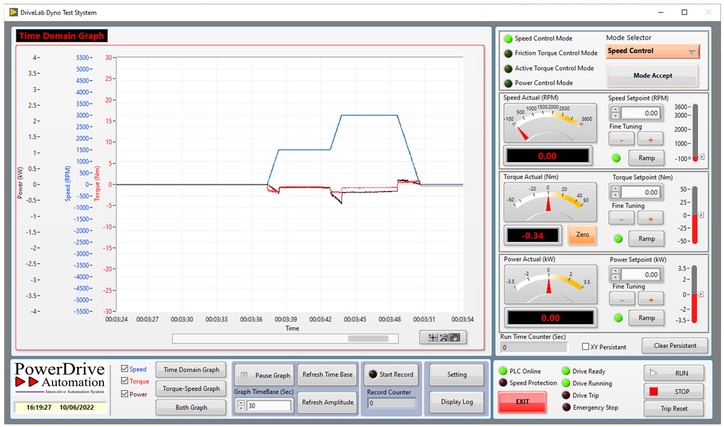Screen dimensions: 724x427
Task: Click the Start Record LED button
Action: [x=391, y=374]
